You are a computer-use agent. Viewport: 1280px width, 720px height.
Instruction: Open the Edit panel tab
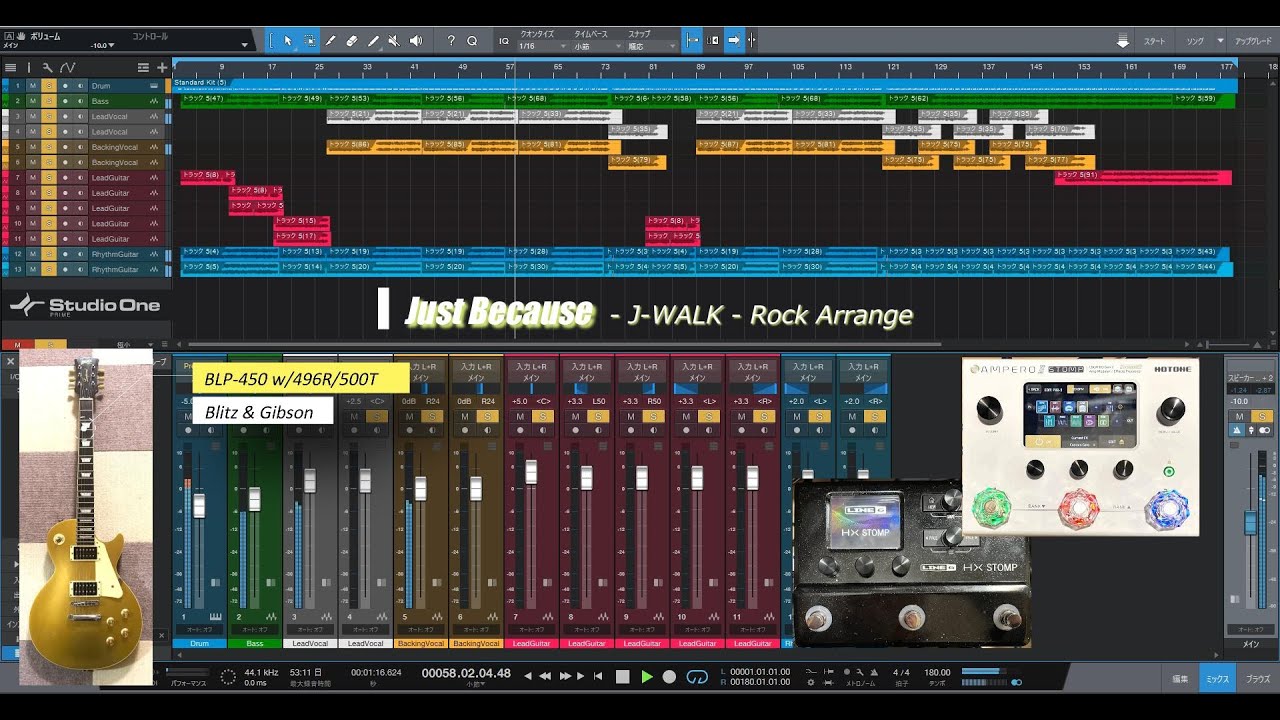(1181, 679)
